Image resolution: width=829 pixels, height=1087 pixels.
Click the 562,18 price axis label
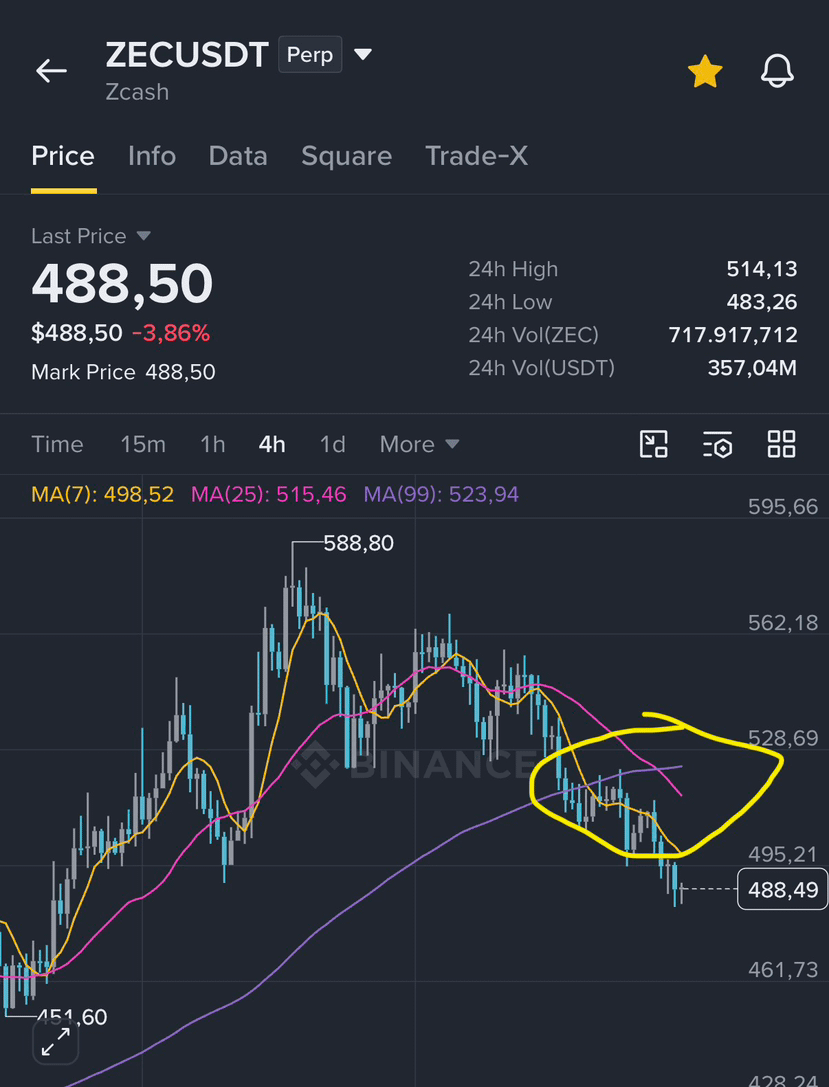783,623
